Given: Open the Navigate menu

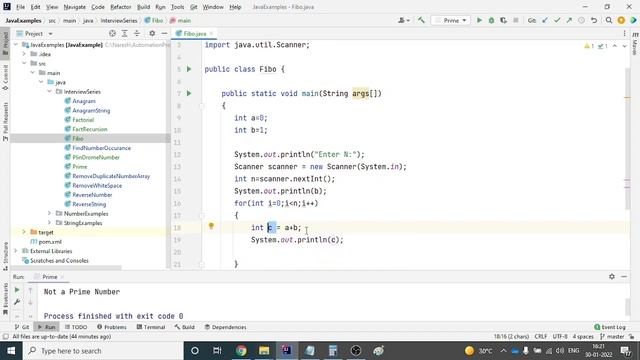Looking at the screenshot, I should click(x=75, y=7).
